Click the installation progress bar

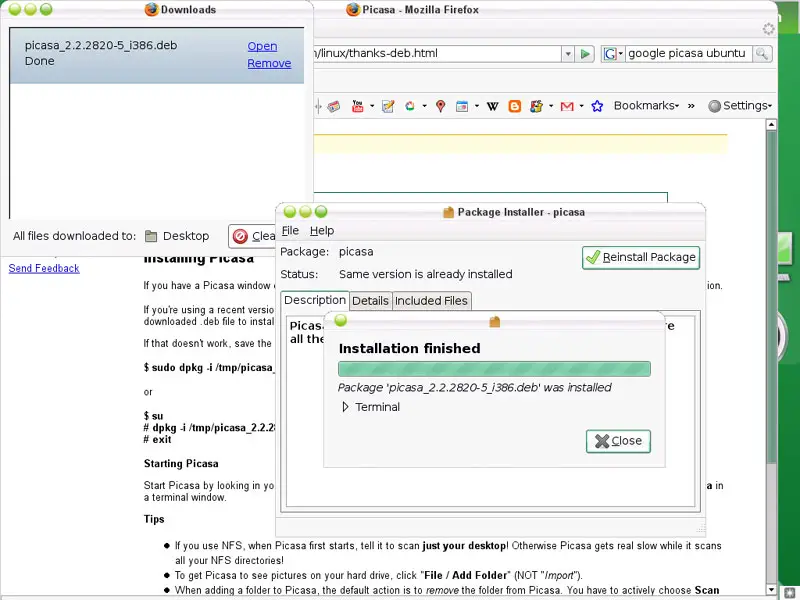tap(494, 369)
